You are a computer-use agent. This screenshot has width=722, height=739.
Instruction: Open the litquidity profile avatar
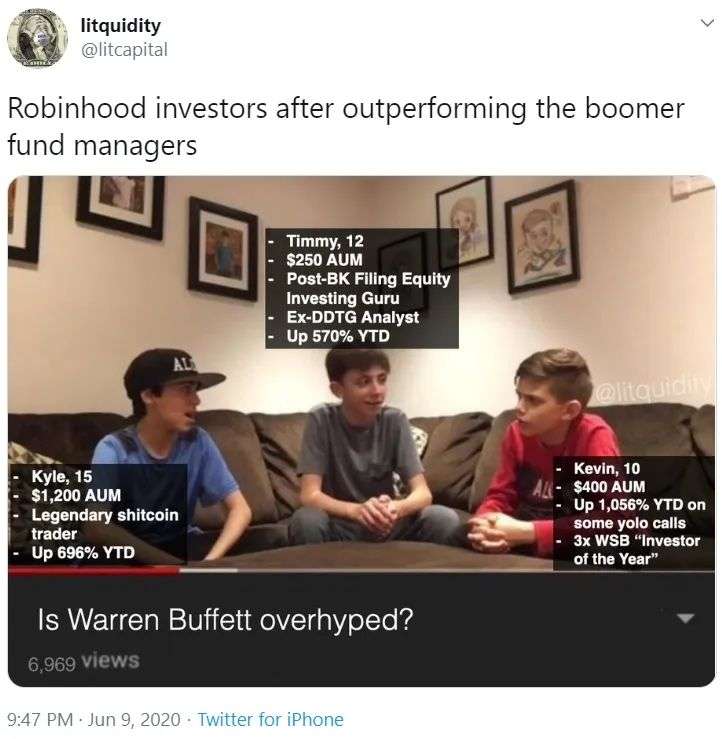pos(37,38)
